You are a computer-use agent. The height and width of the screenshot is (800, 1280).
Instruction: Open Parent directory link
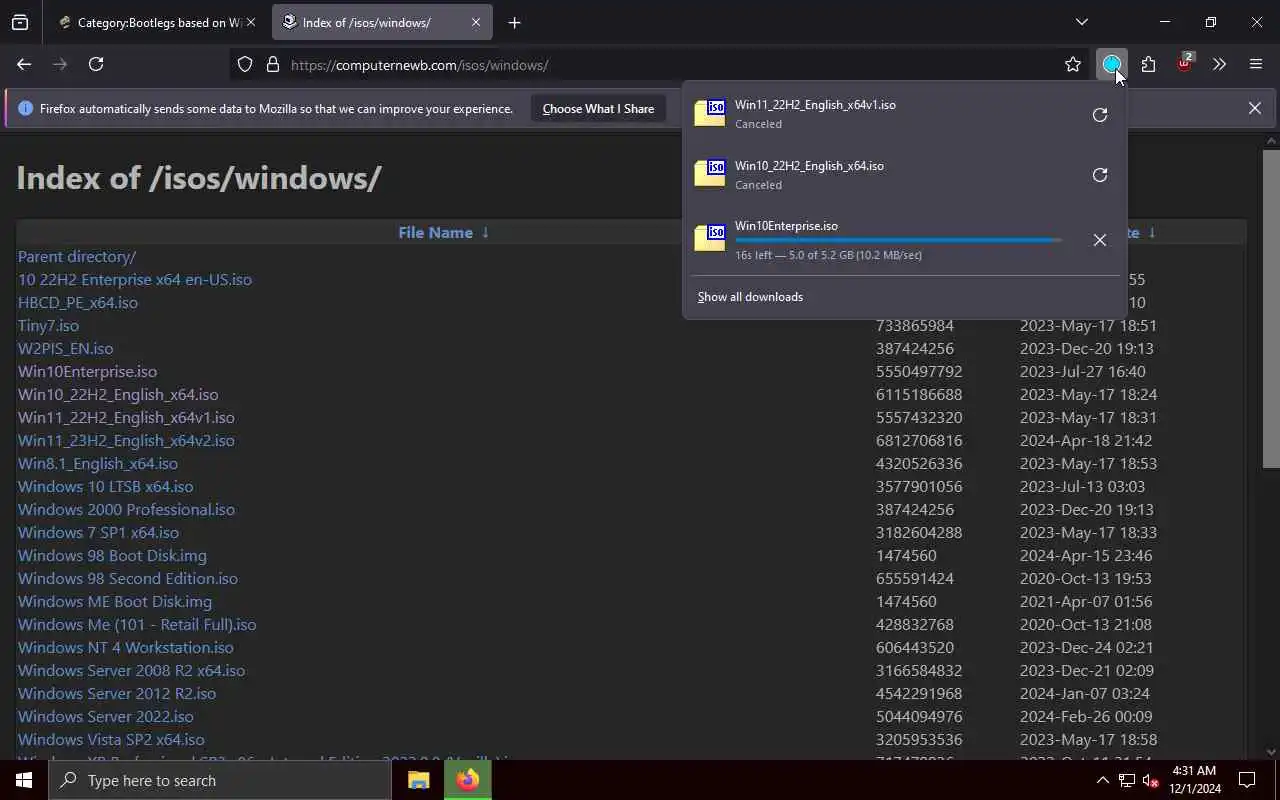pos(77,256)
